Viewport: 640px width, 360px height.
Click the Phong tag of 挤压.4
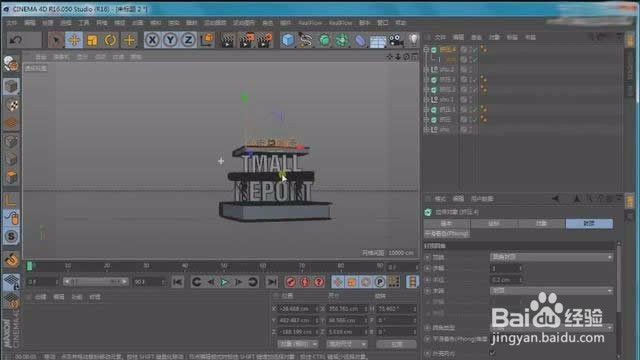click(x=484, y=50)
